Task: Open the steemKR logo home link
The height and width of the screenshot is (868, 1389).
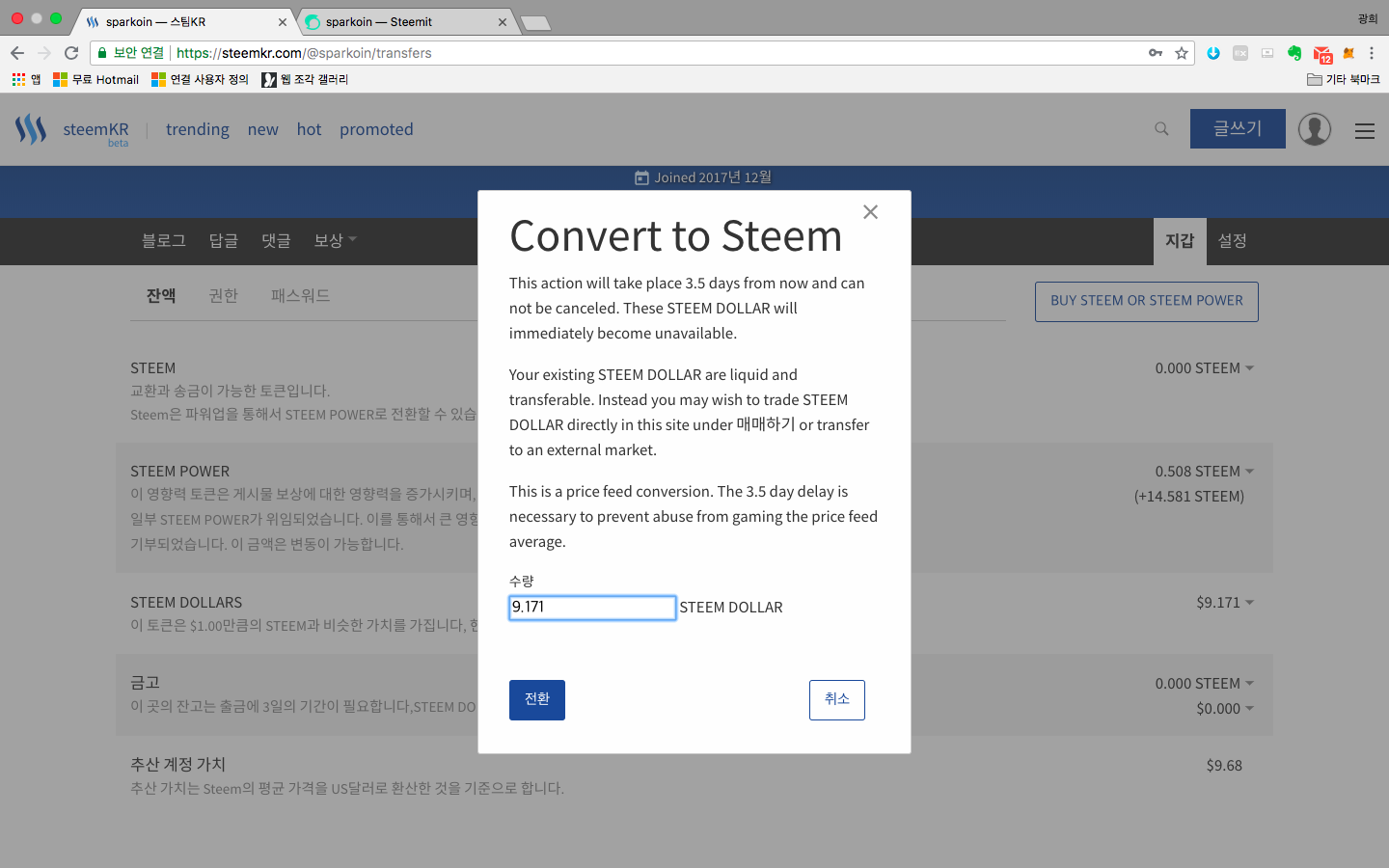Action: coord(72,129)
